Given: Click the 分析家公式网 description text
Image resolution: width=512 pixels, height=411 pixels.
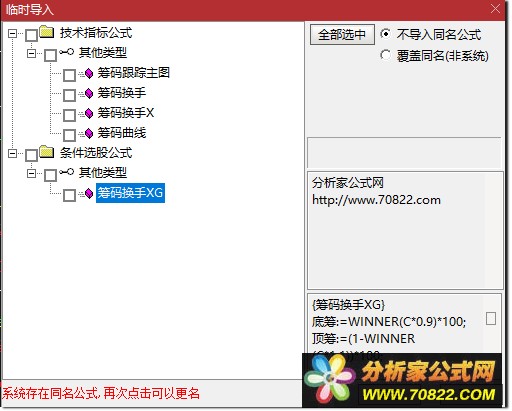Looking at the screenshot, I should pyautogui.click(x=348, y=183).
